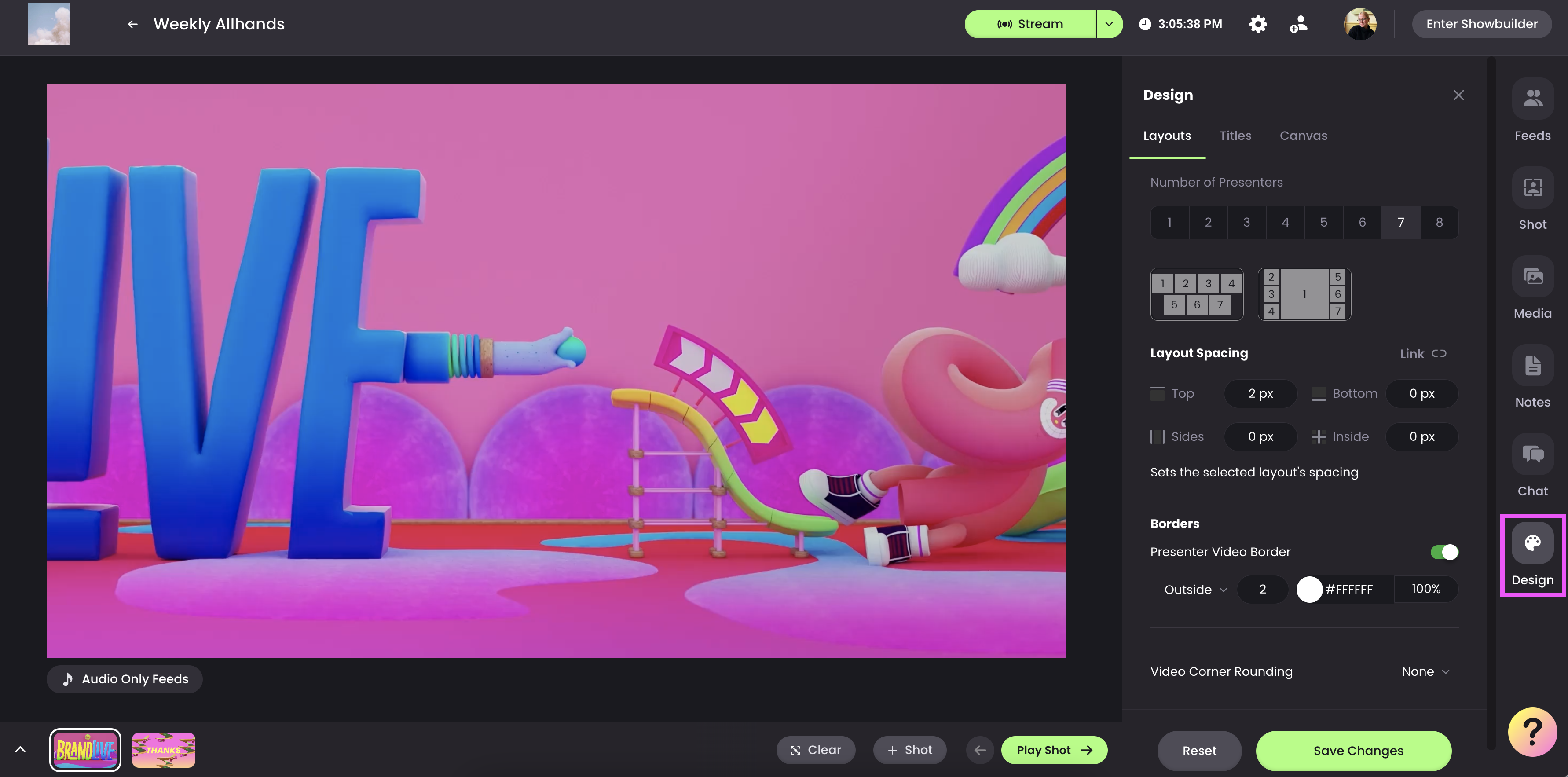
Task: Toggle the Presenter Video Border switch
Action: [1444, 552]
